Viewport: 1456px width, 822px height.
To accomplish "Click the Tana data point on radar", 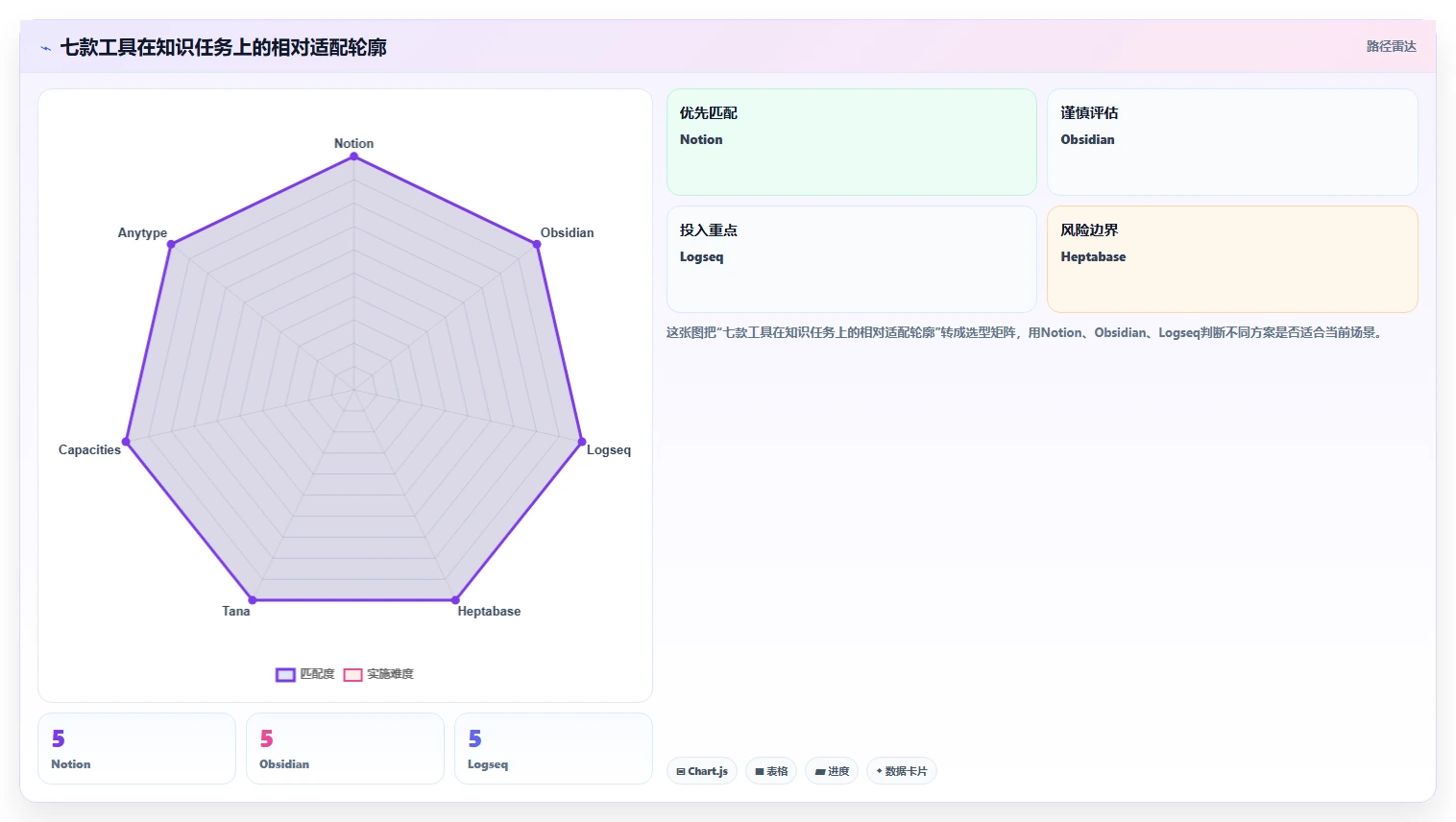I will coord(253,600).
